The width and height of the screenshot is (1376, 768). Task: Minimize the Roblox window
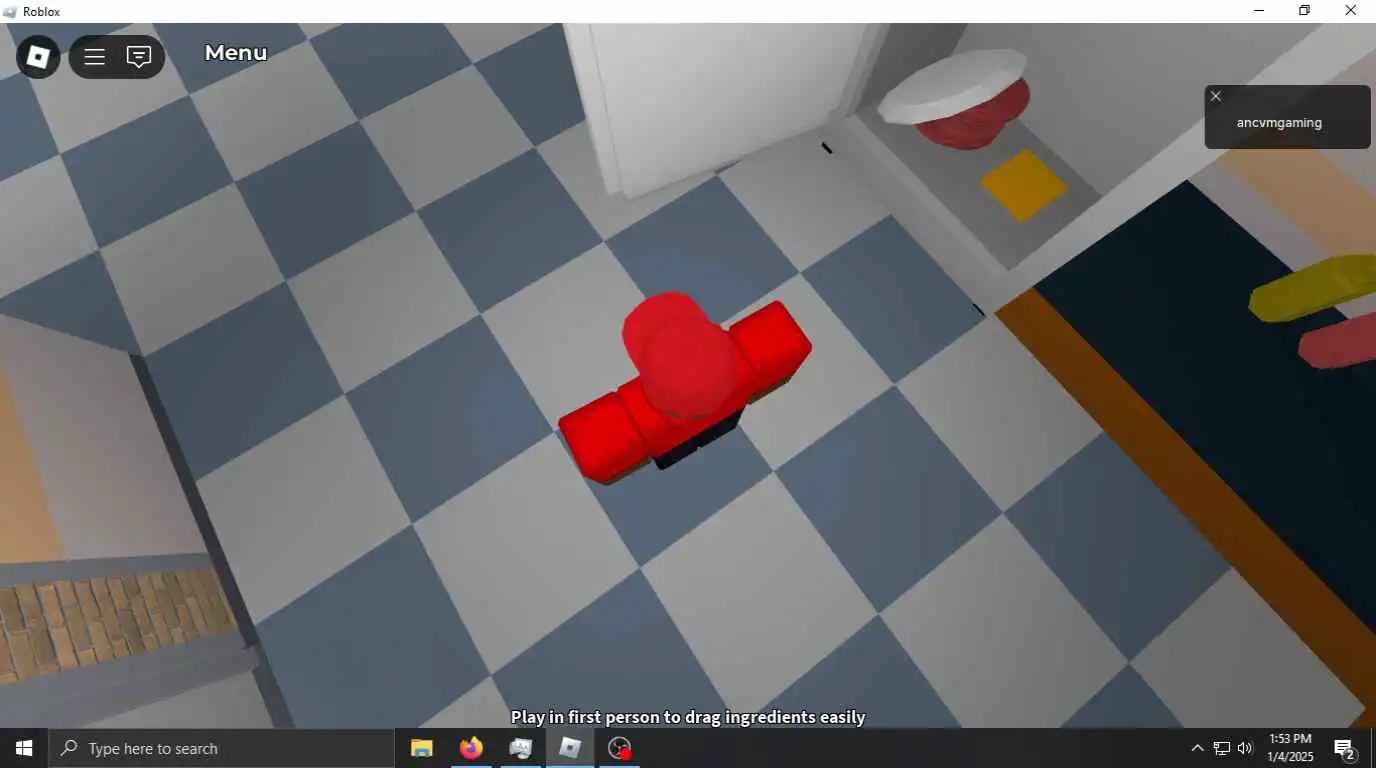coord(1259,11)
